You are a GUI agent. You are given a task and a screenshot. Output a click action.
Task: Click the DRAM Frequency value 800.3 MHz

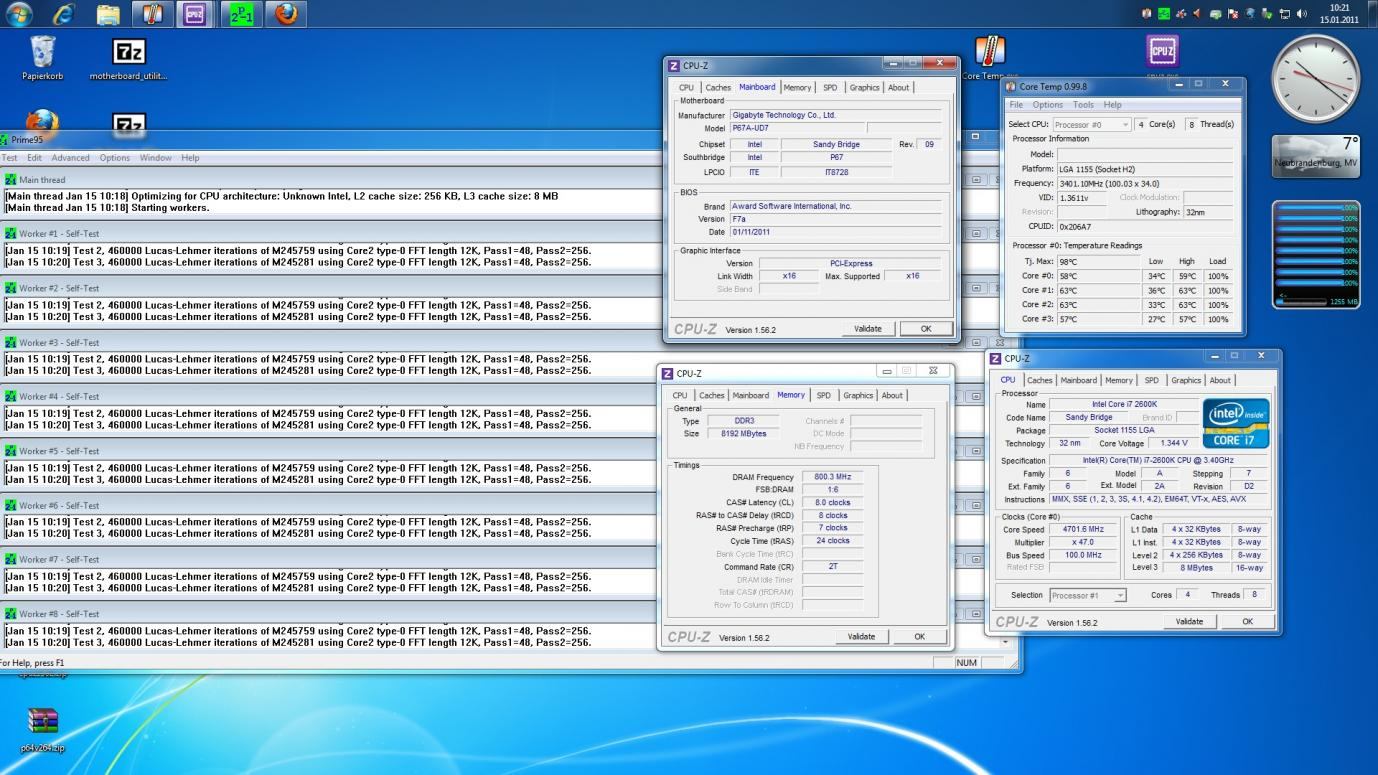[x=832, y=478]
